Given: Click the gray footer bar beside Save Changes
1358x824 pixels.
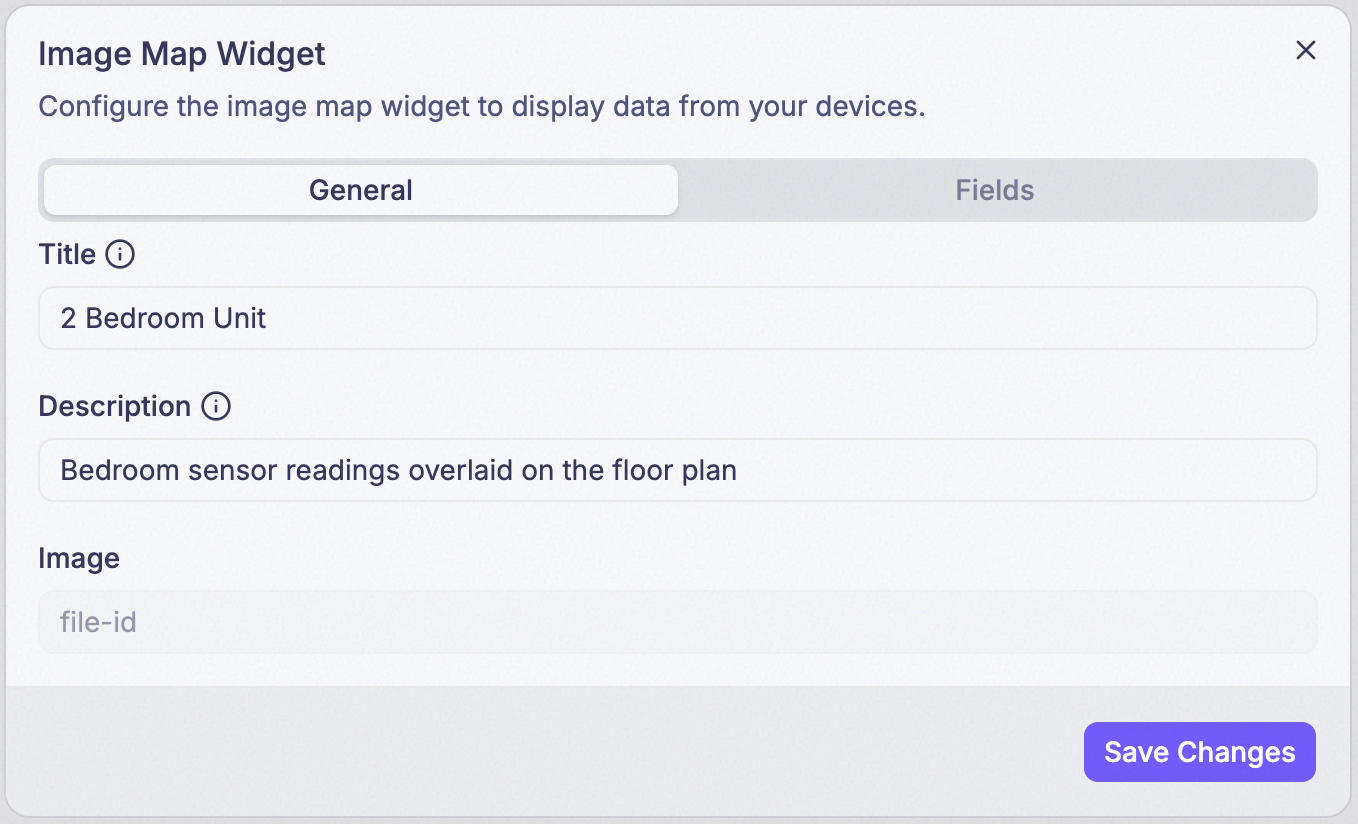Looking at the screenshot, I should [540, 752].
